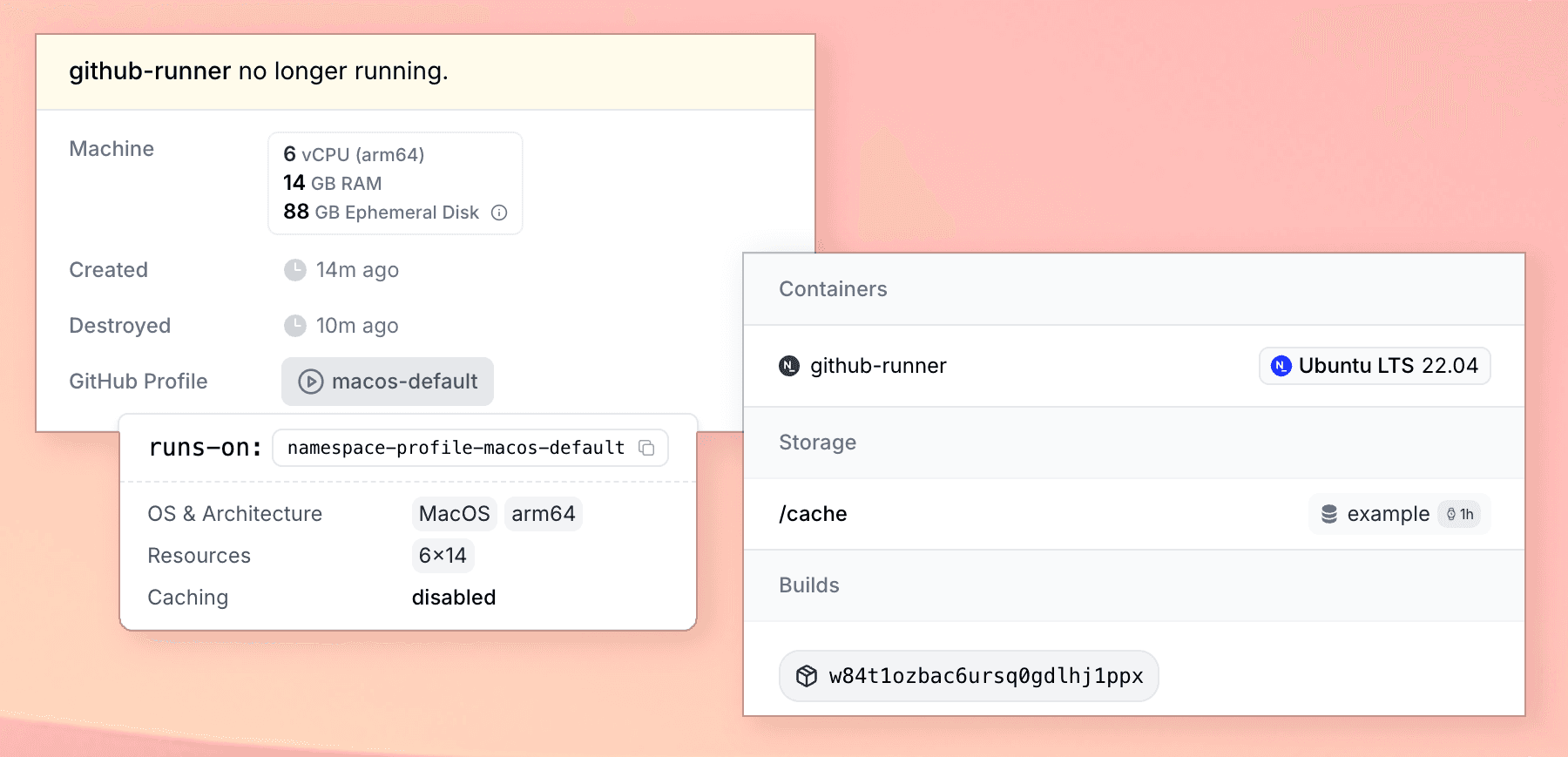The image size is (1568, 757).
Task: Click the 6 vCPU (arm64) line
Action: point(354,154)
